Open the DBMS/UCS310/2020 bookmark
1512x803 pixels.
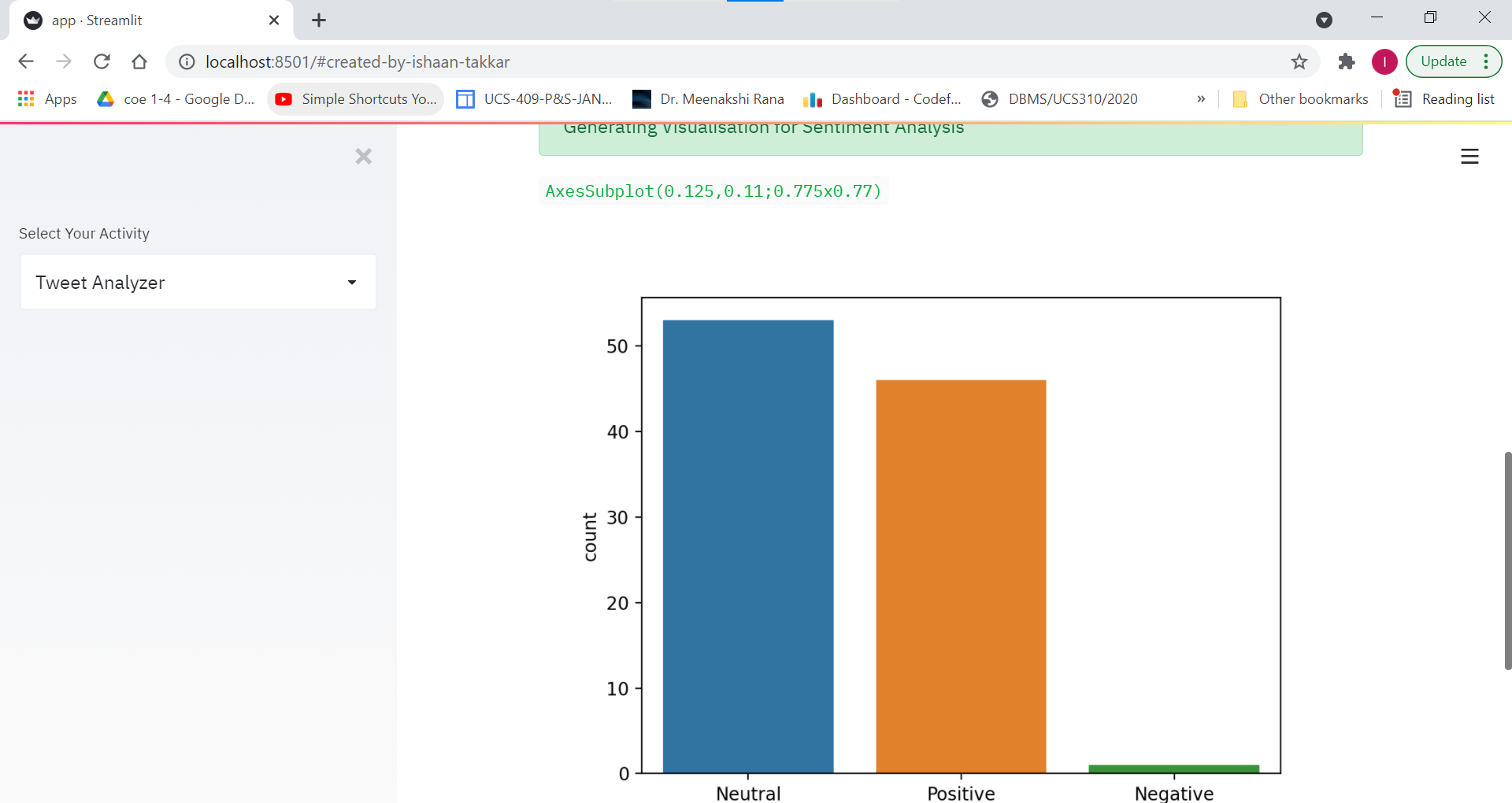tap(1059, 98)
